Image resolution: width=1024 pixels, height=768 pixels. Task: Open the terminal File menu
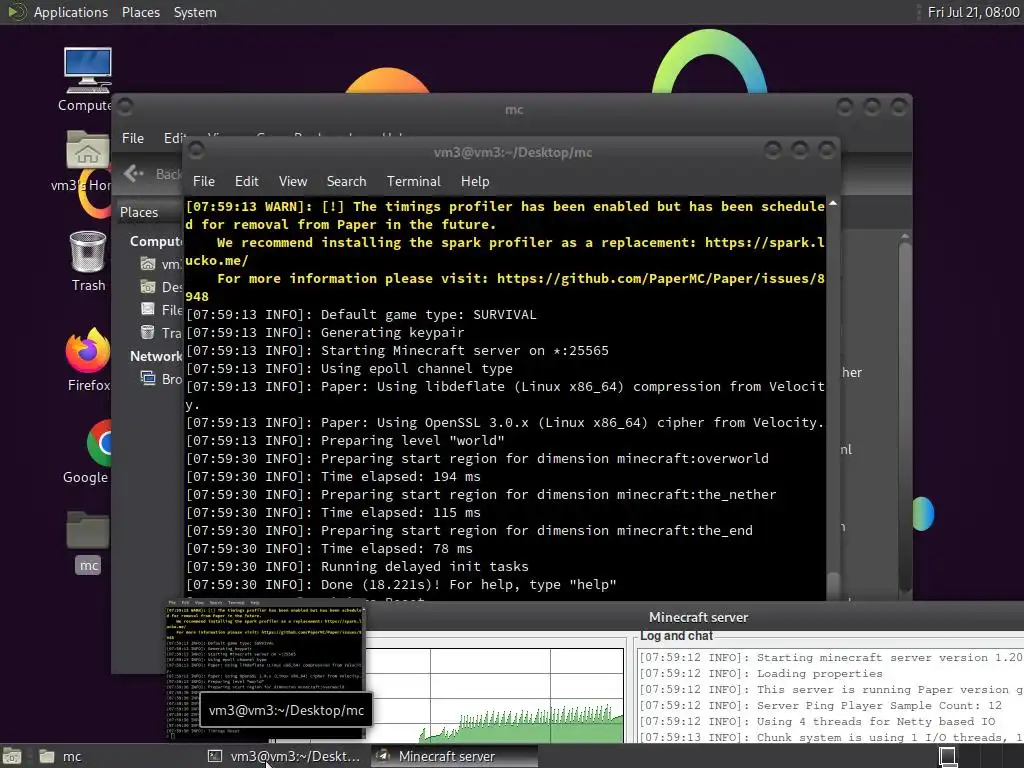coord(203,181)
